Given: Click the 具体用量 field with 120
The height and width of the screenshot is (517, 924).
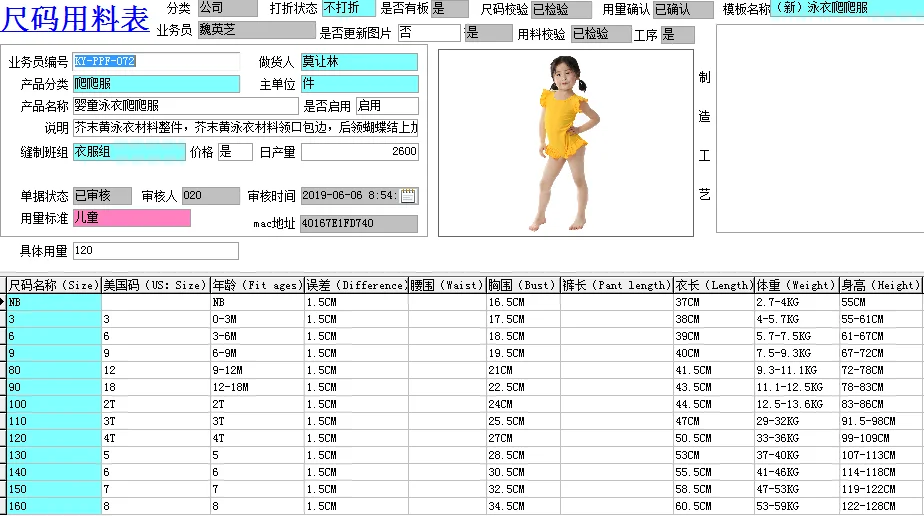Looking at the screenshot, I should point(156,251).
